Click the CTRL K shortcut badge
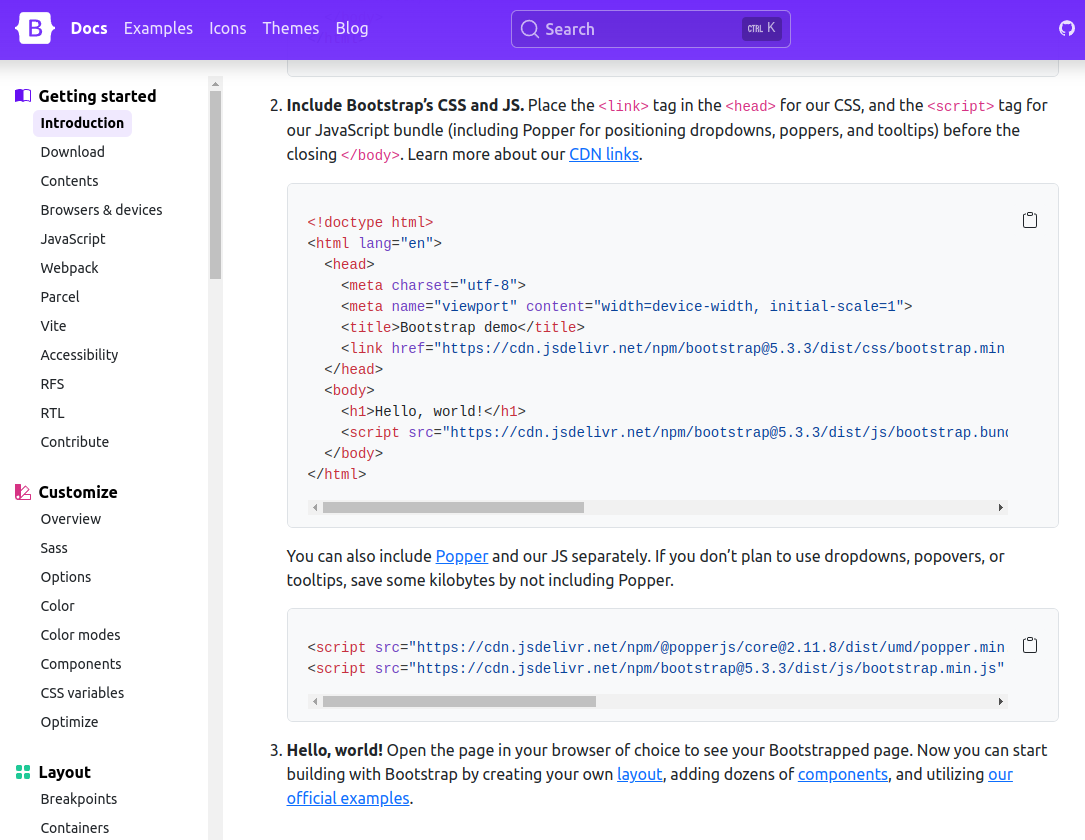Screen dimensions: 1085x840 (x=761, y=28)
